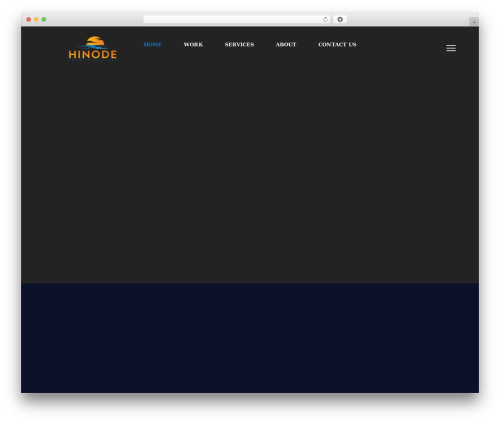Open the Work menu item
Screen dimensions: 500x423
click(x=193, y=44)
